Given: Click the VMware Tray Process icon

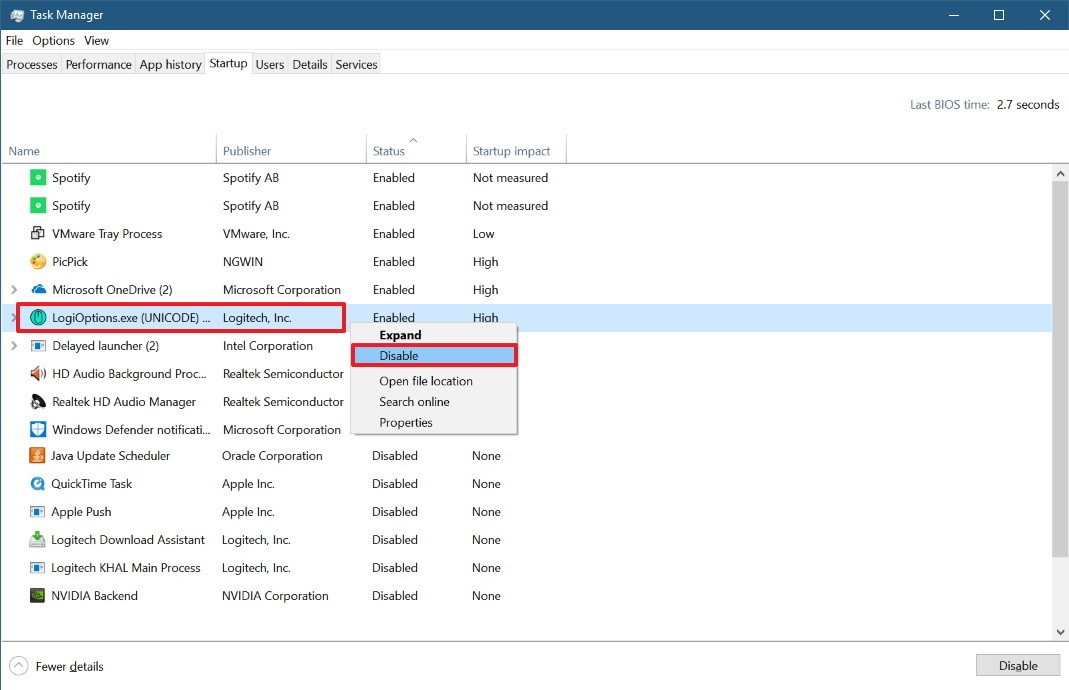Looking at the screenshot, I should coord(38,234).
